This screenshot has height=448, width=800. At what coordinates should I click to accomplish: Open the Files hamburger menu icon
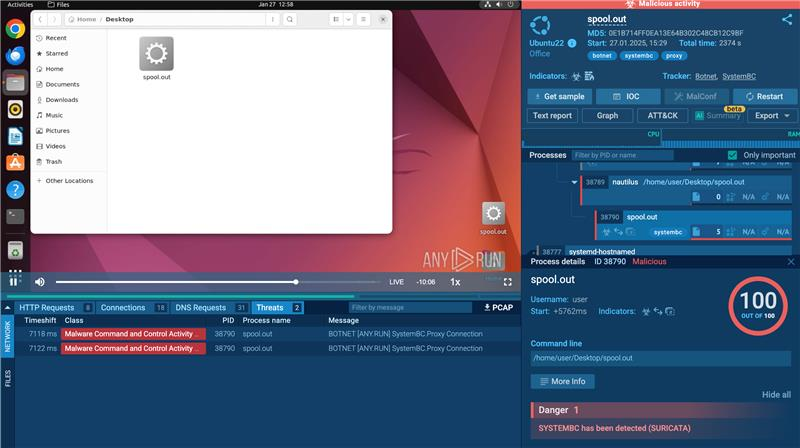point(363,19)
